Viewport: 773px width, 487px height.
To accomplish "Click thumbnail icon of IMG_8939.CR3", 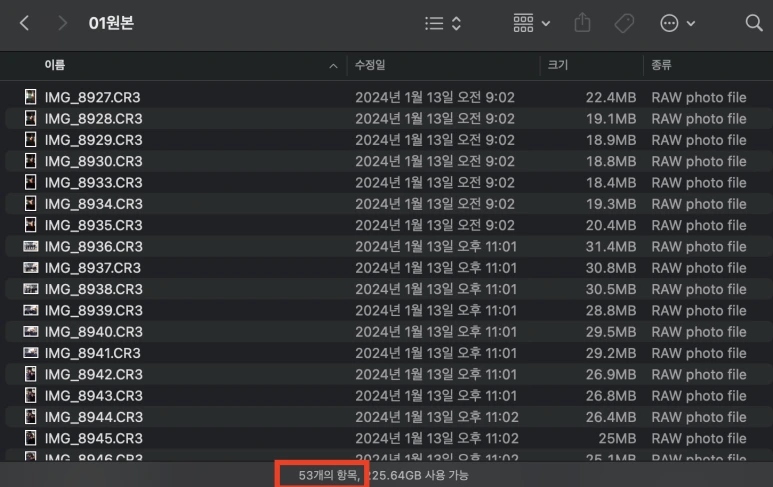I will coord(31,310).
